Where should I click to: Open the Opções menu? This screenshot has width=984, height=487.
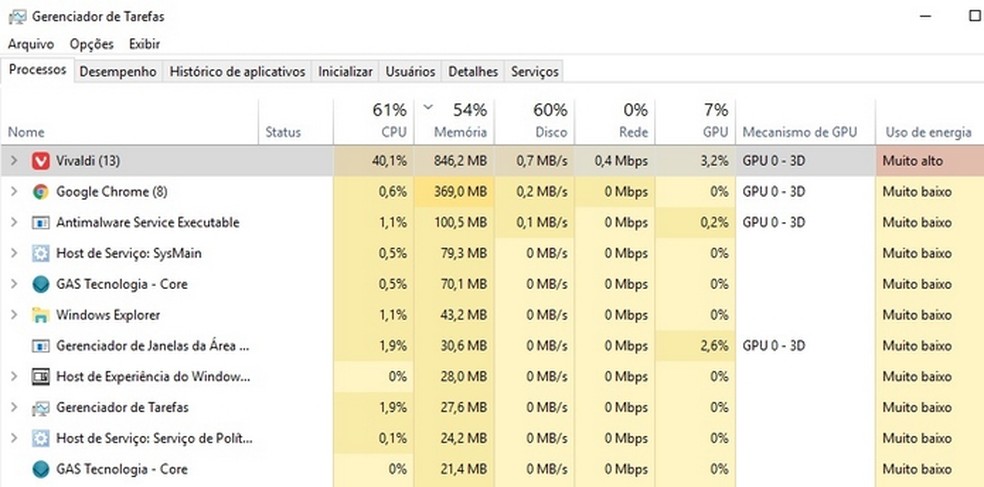tap(91, 44)
